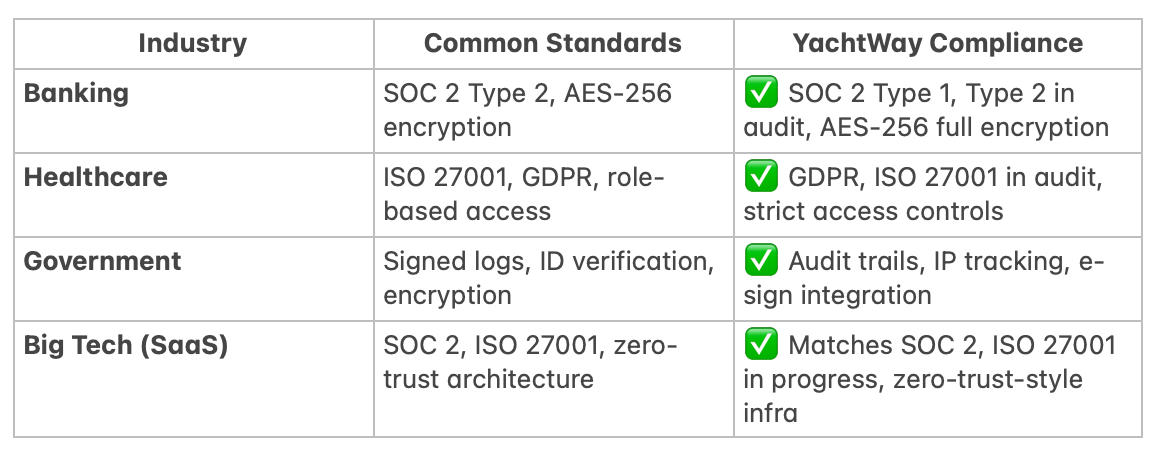1159x453 pixels.
Task: Click the YachtWay Compliance column header
Action: (937, 43)
